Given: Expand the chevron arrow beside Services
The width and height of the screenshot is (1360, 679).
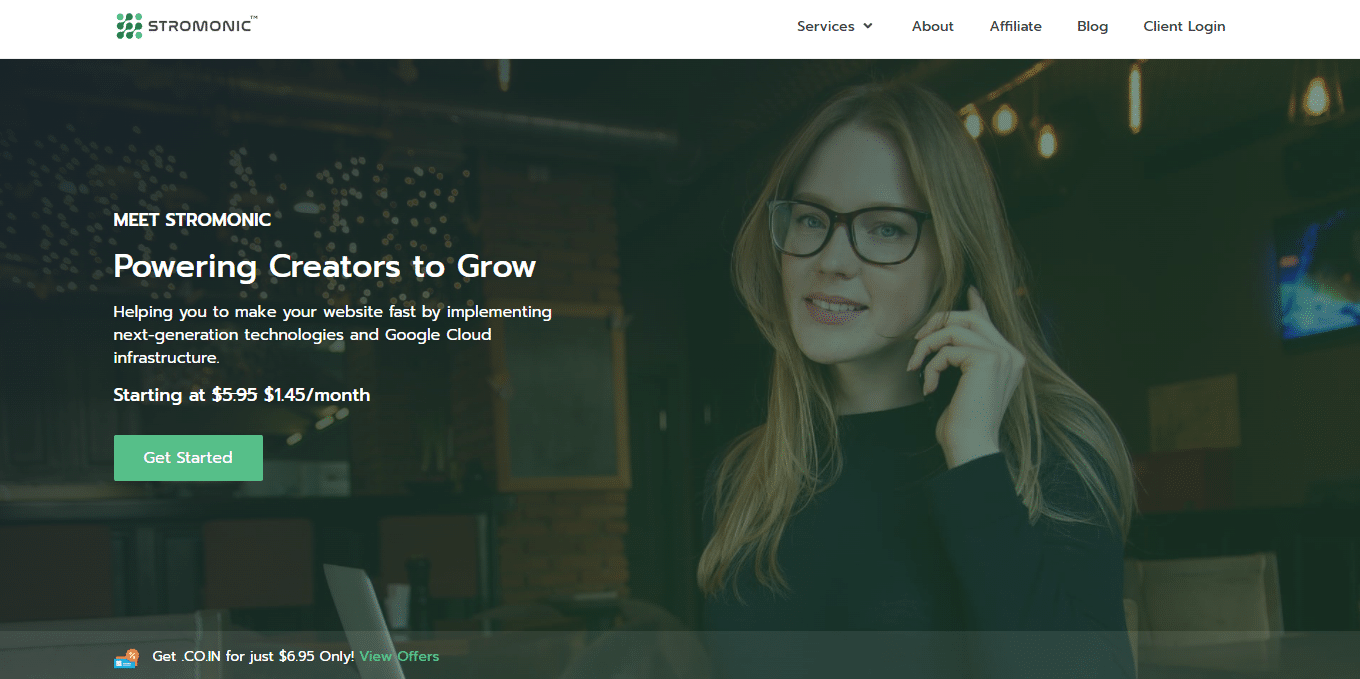Looking at the screenshot, I should point(868,26).
